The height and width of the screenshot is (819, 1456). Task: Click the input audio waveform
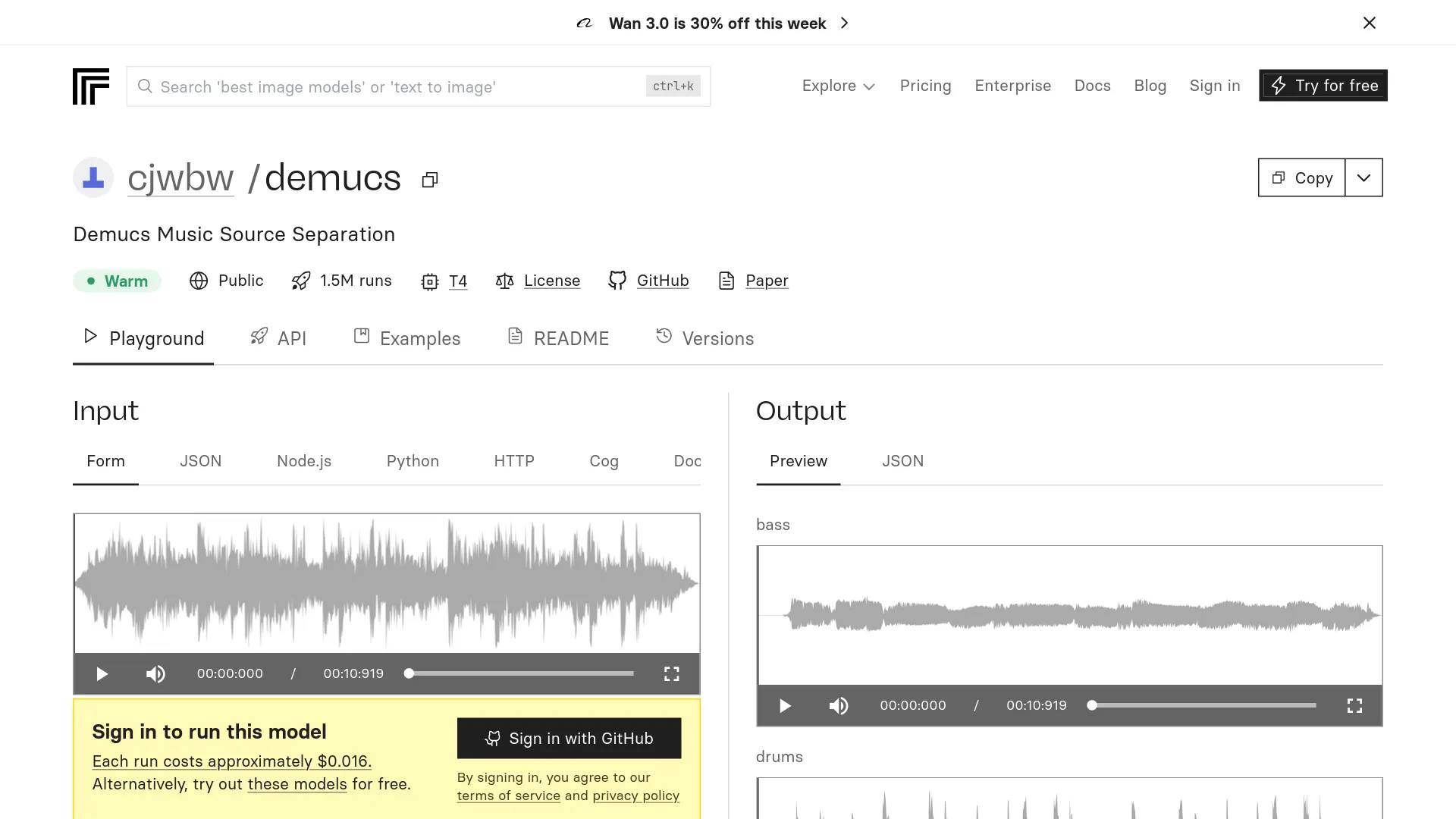click(x=387, y=583)
